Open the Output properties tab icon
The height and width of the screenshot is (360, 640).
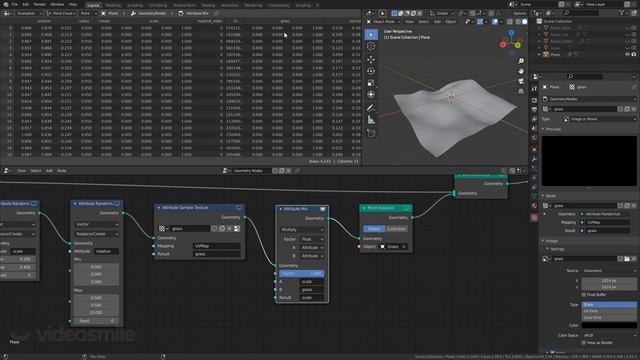point(534,110)
